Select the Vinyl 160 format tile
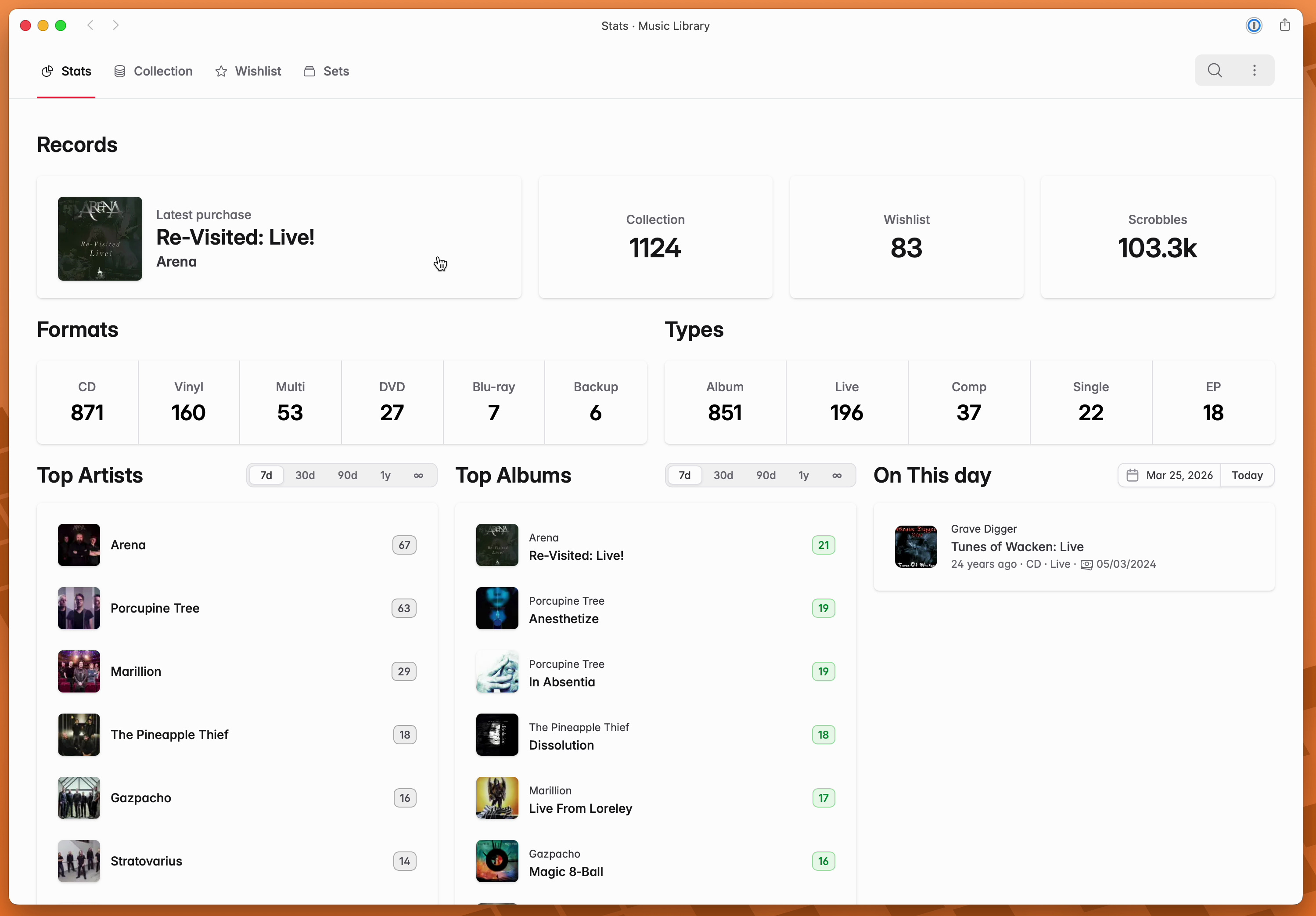 (189, 402)
